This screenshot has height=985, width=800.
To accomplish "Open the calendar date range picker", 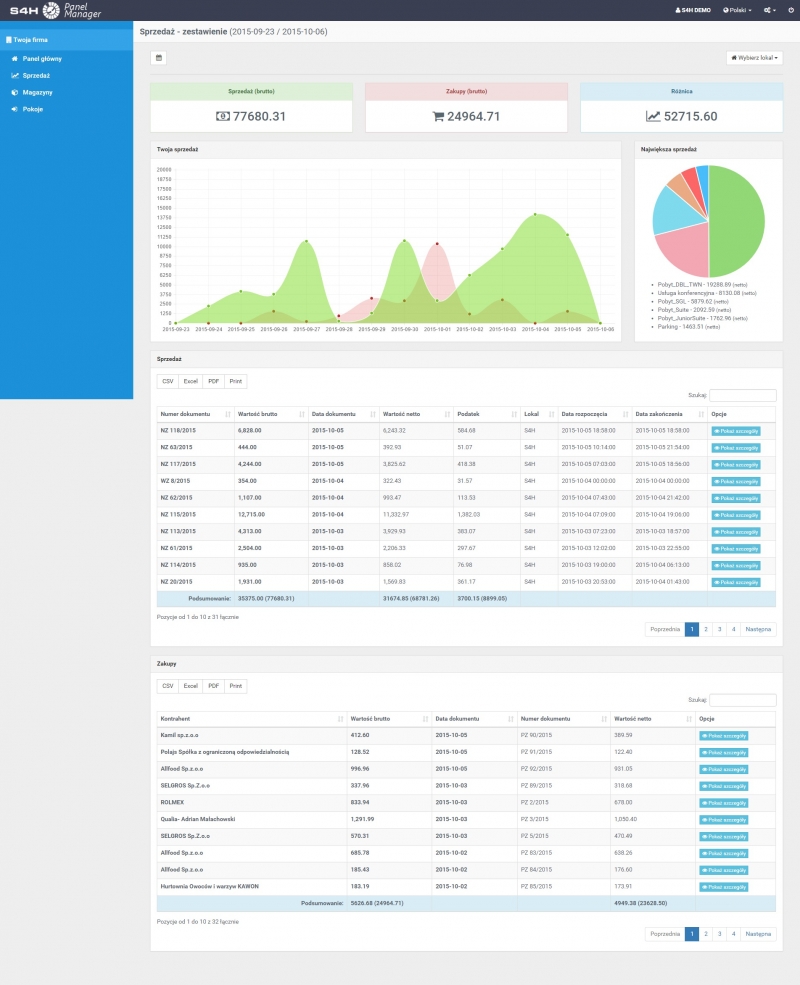I will pos(158,58).
